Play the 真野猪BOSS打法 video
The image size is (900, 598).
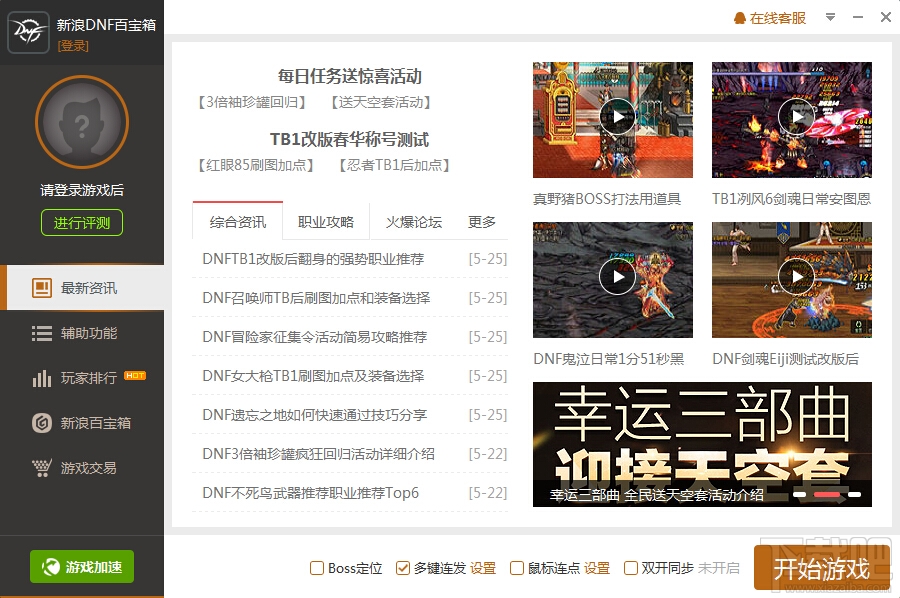pyautogui.click(x=617, y=117)
